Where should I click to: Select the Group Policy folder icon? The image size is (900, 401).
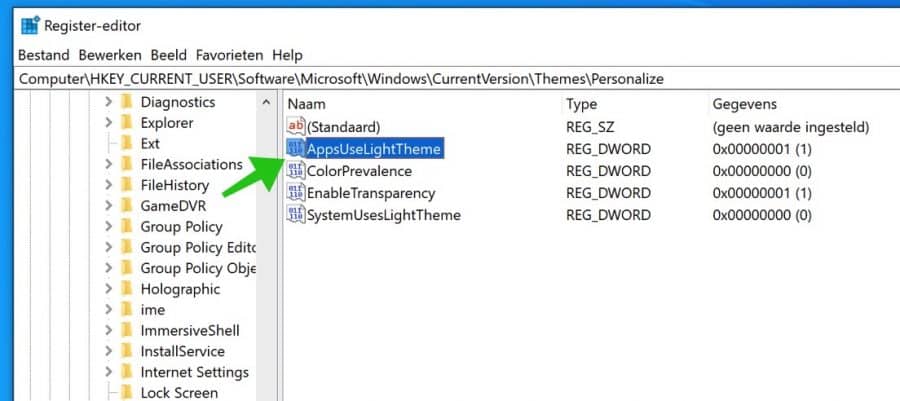(x=127, y=227)
